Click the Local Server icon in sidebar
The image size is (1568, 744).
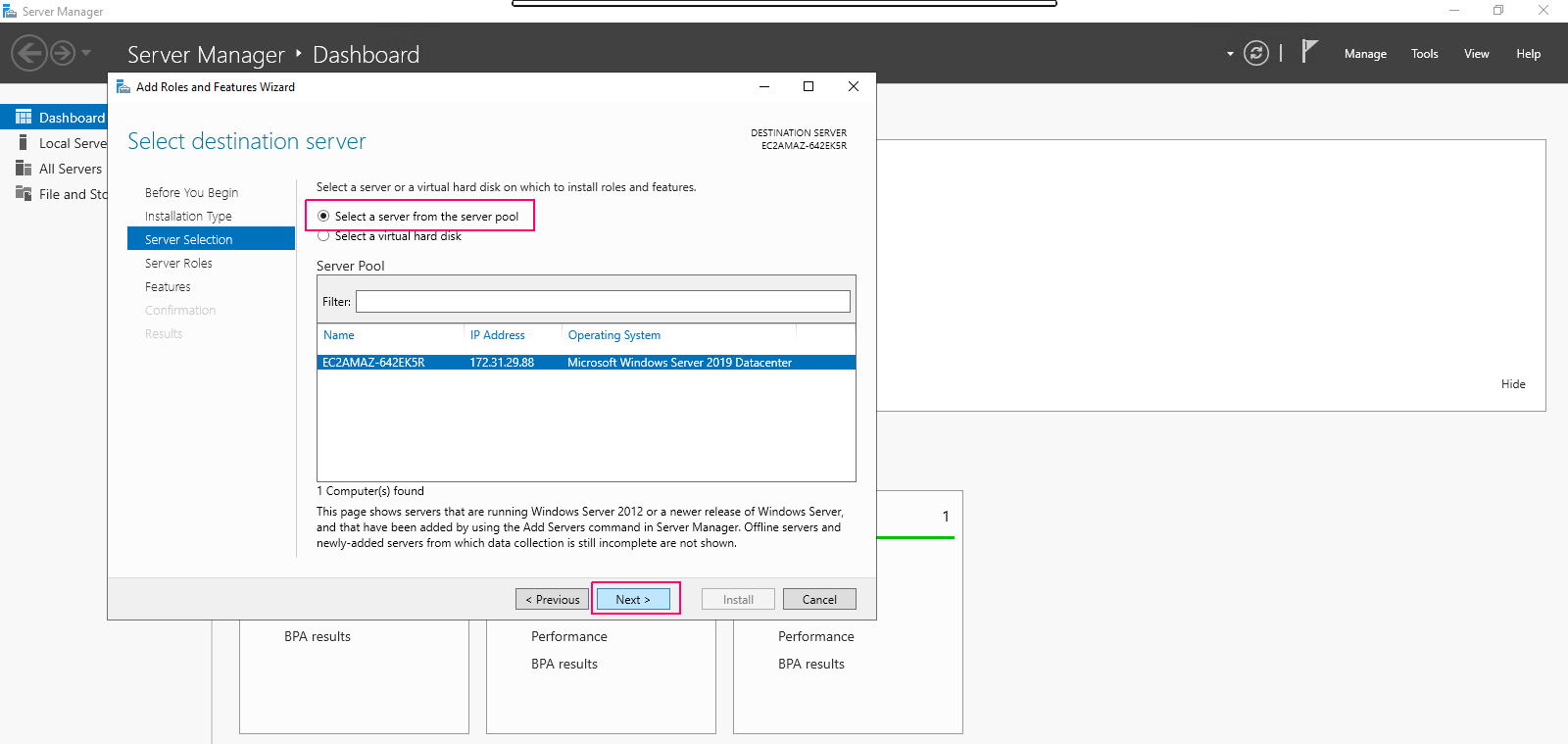click(24, 142)
